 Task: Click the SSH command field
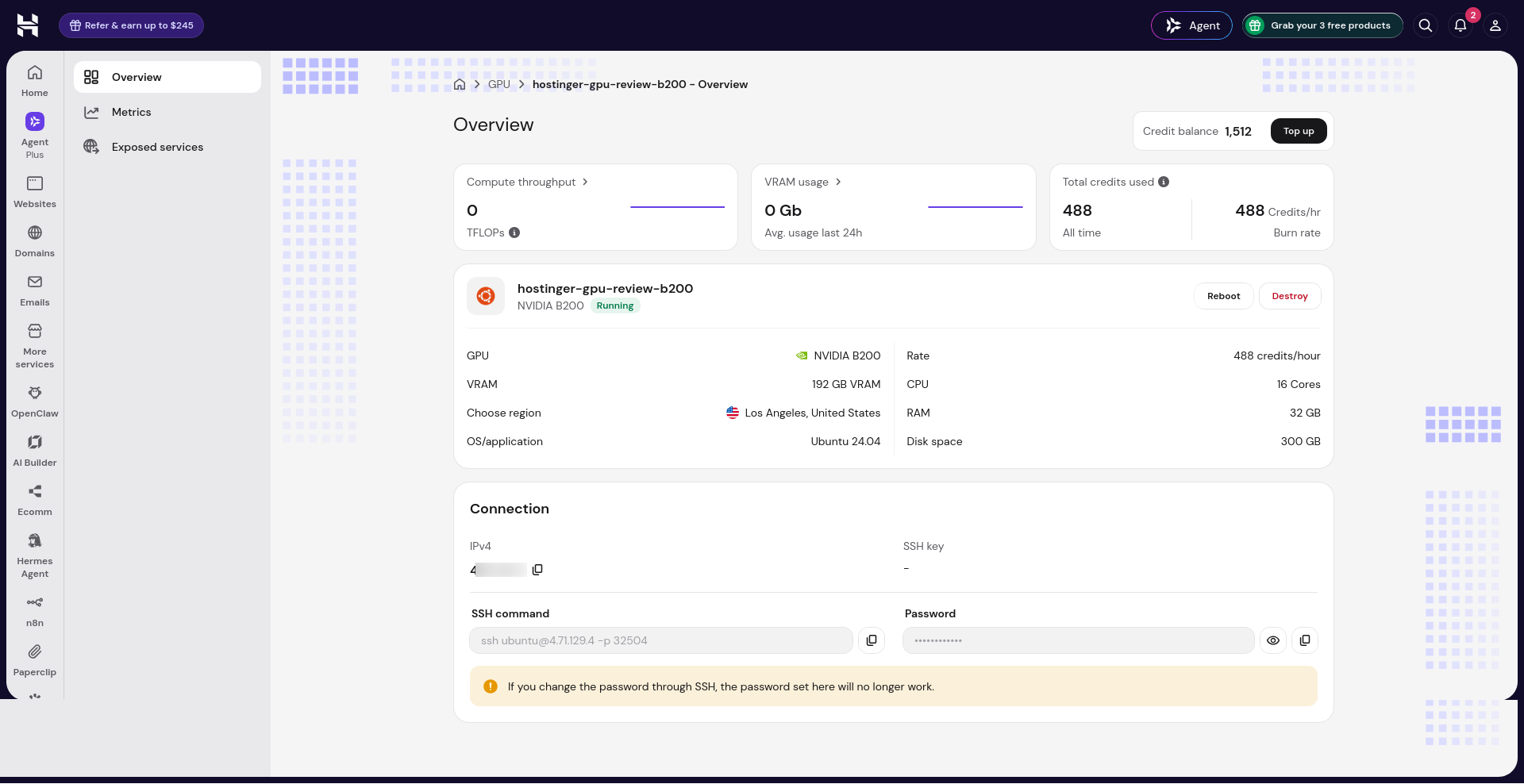(661, 640)
